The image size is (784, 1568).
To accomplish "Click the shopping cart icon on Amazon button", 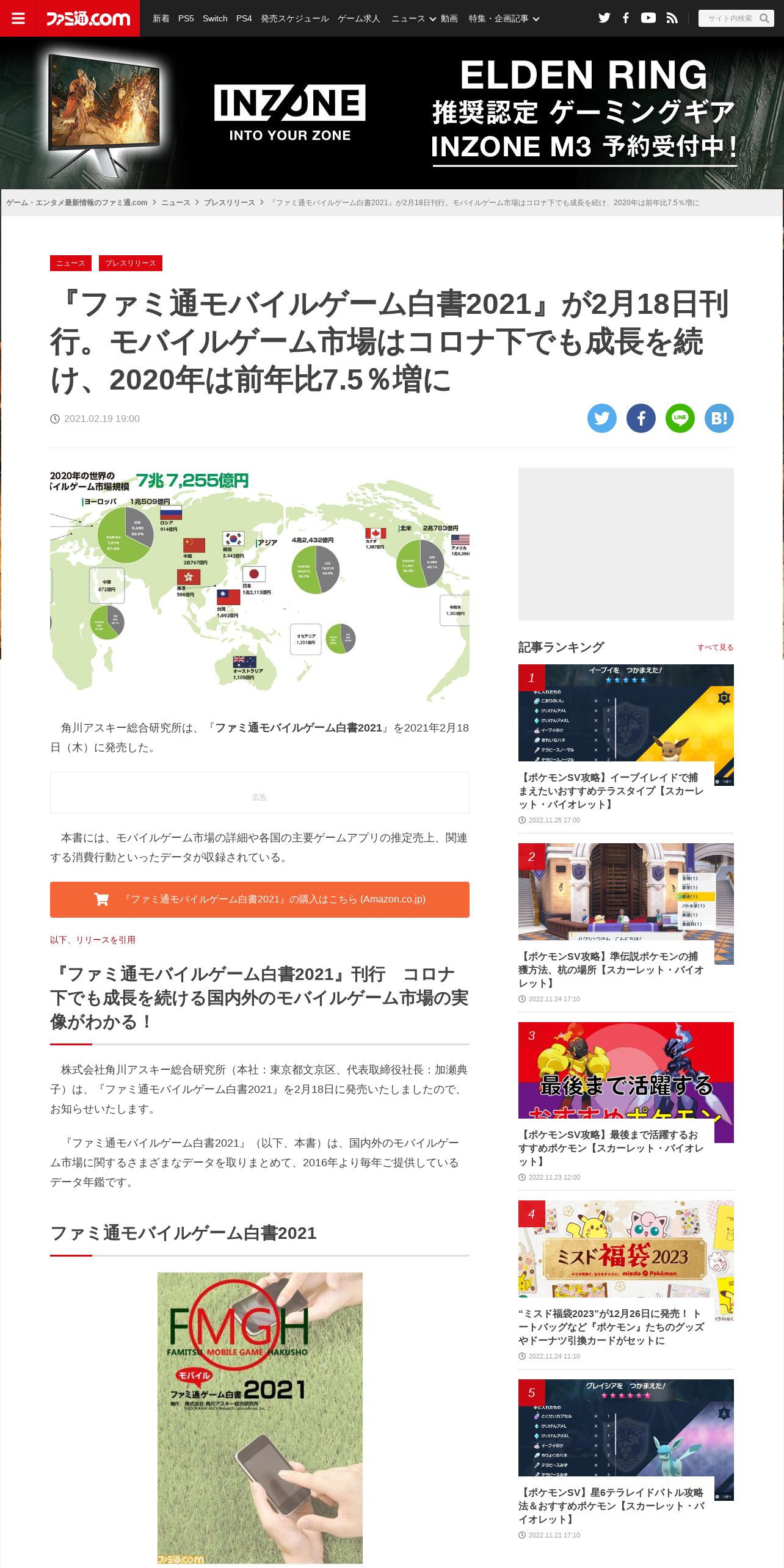I will [x=101, y=899].
